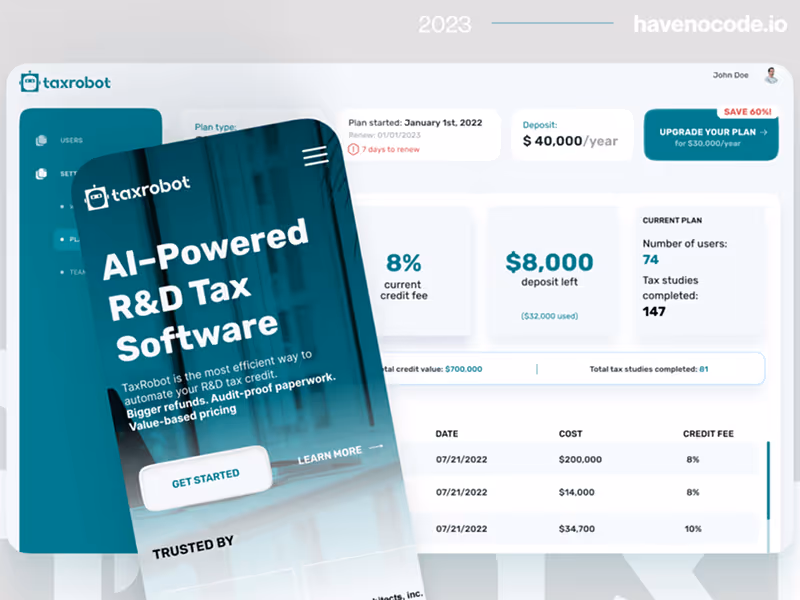Image resolution: width=800 pixels, height=600 pixels.
Task: Click tax studies completed value 147
Action: [x=654, y=311]
